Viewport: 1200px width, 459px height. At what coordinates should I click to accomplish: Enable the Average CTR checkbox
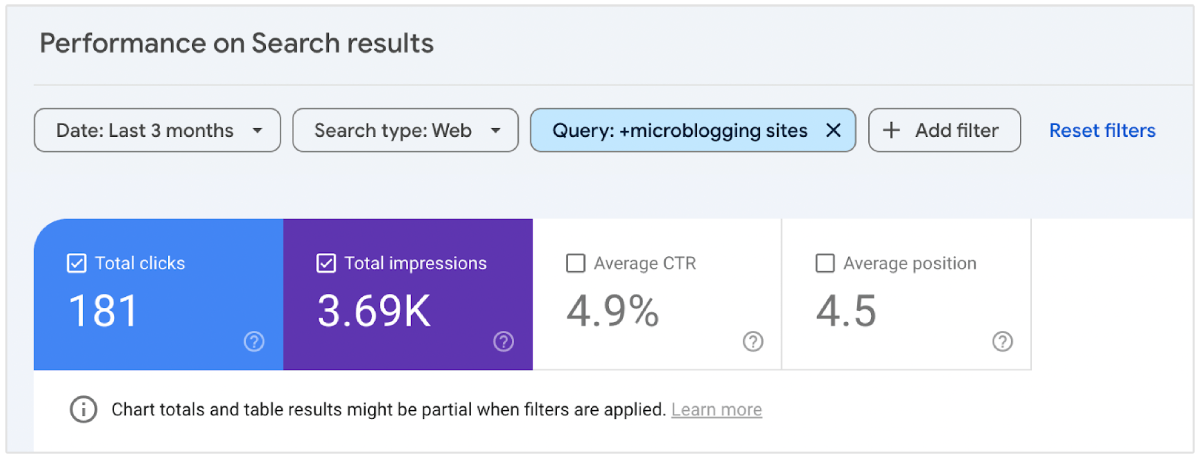pyautogui.click(x=576, y=264)
